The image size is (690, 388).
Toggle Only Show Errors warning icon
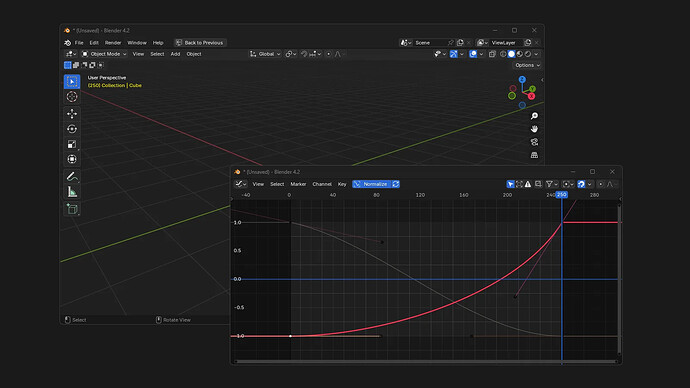tap(528, 184)
